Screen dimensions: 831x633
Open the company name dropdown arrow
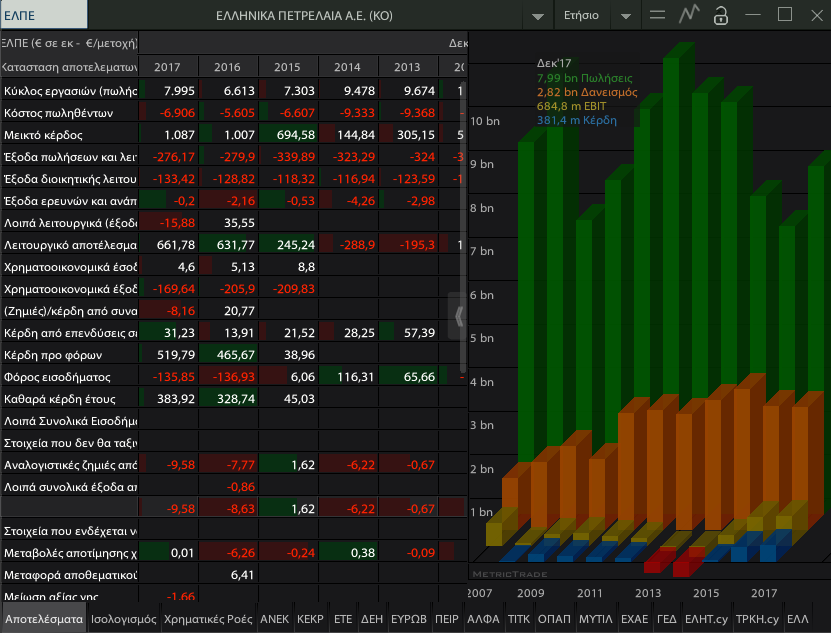537,16
